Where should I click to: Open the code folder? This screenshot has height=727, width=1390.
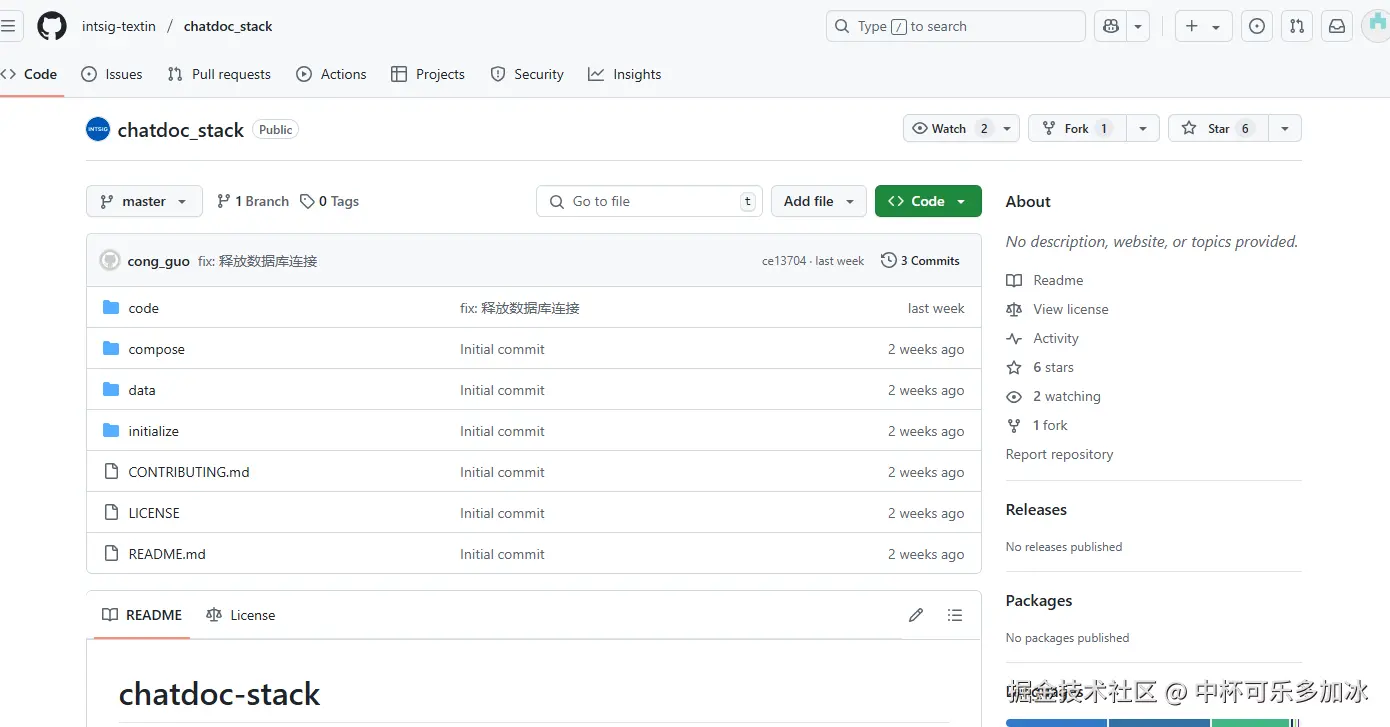tap(144, 308)
